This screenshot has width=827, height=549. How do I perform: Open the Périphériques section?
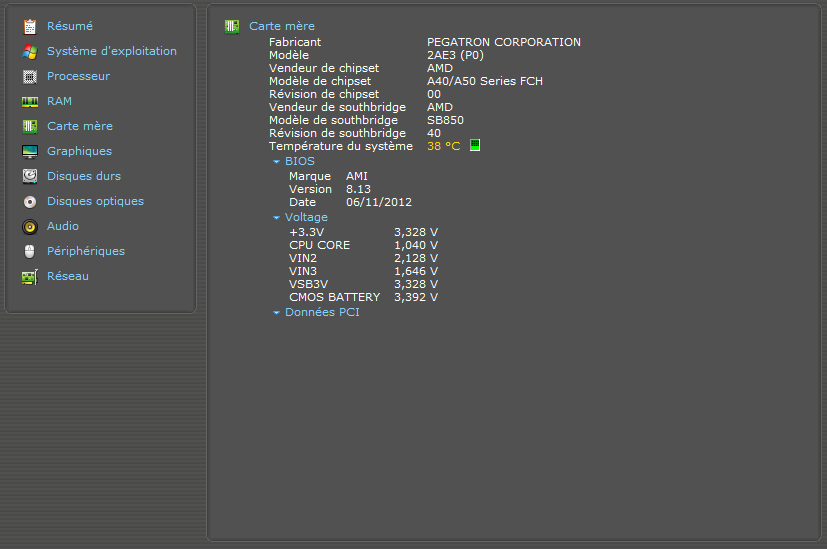[x=86, y=251]
